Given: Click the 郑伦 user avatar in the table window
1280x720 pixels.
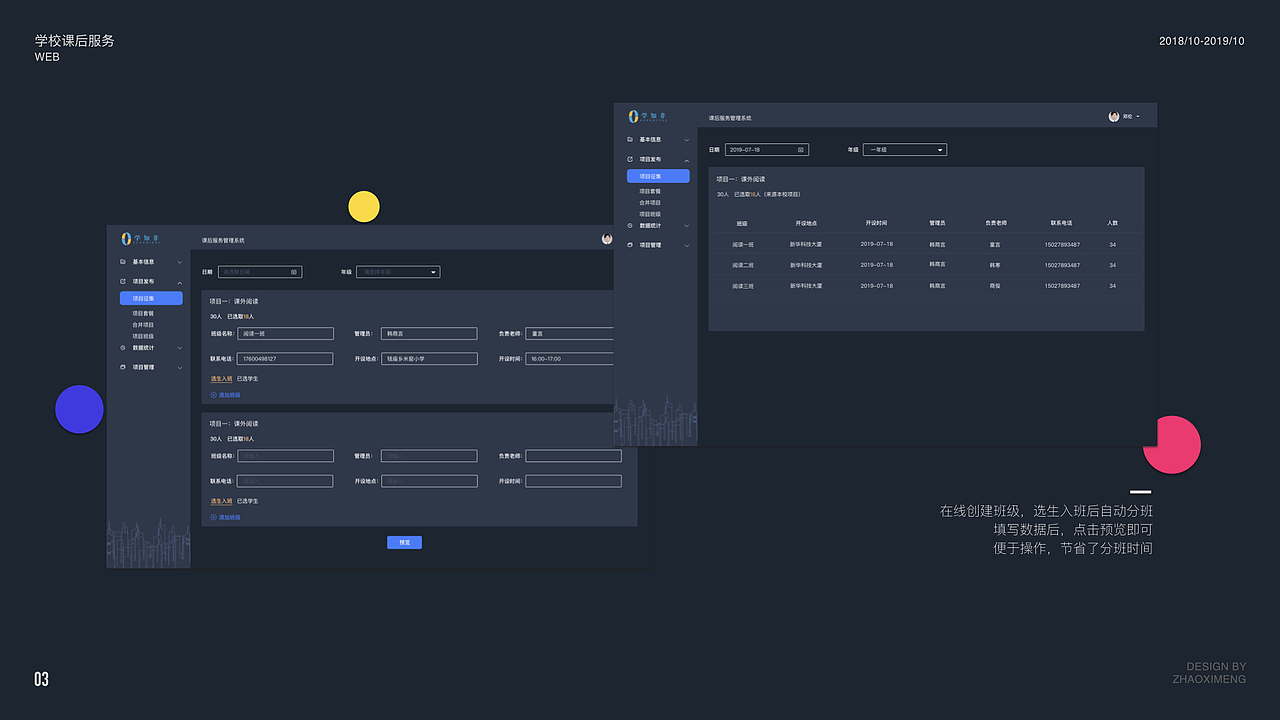Looking at the screenshot, I should 1114,117.
